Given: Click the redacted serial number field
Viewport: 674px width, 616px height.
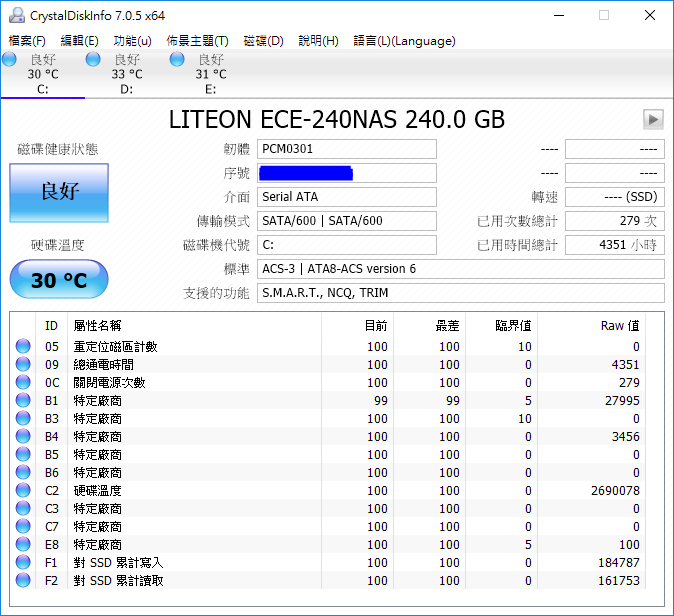Looking at the screenshot, I should (347, 173).
